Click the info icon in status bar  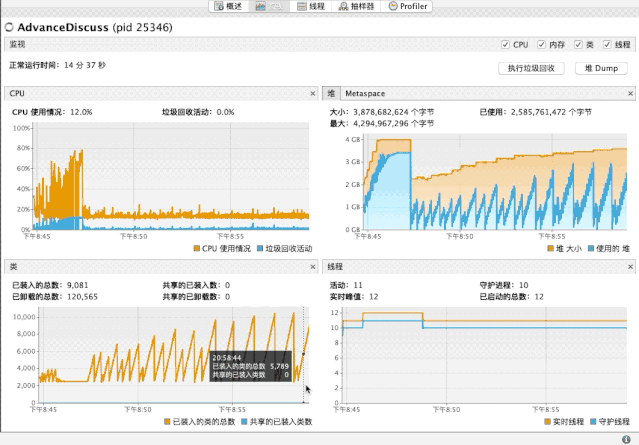[626, 439]
